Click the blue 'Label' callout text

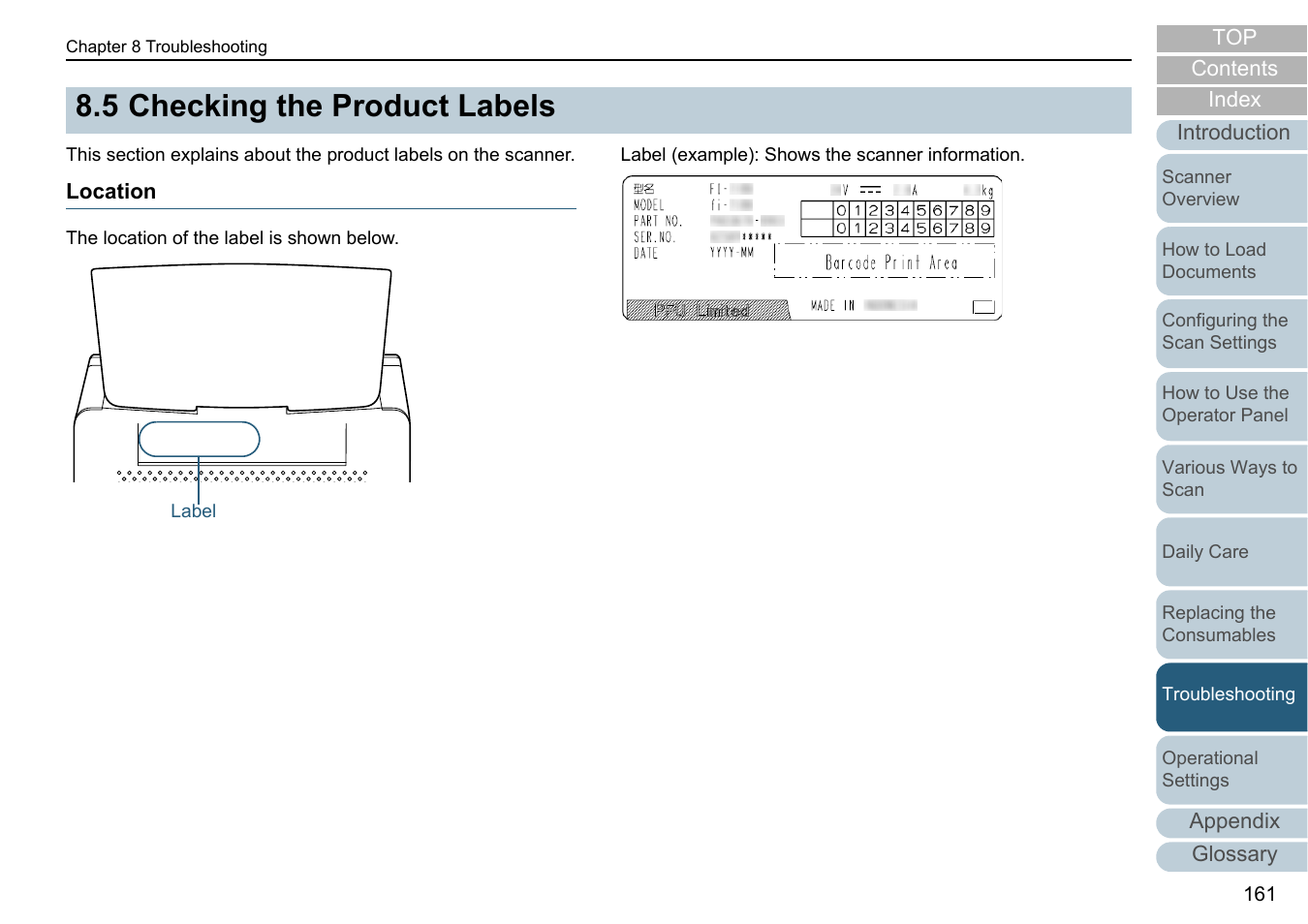193,511
